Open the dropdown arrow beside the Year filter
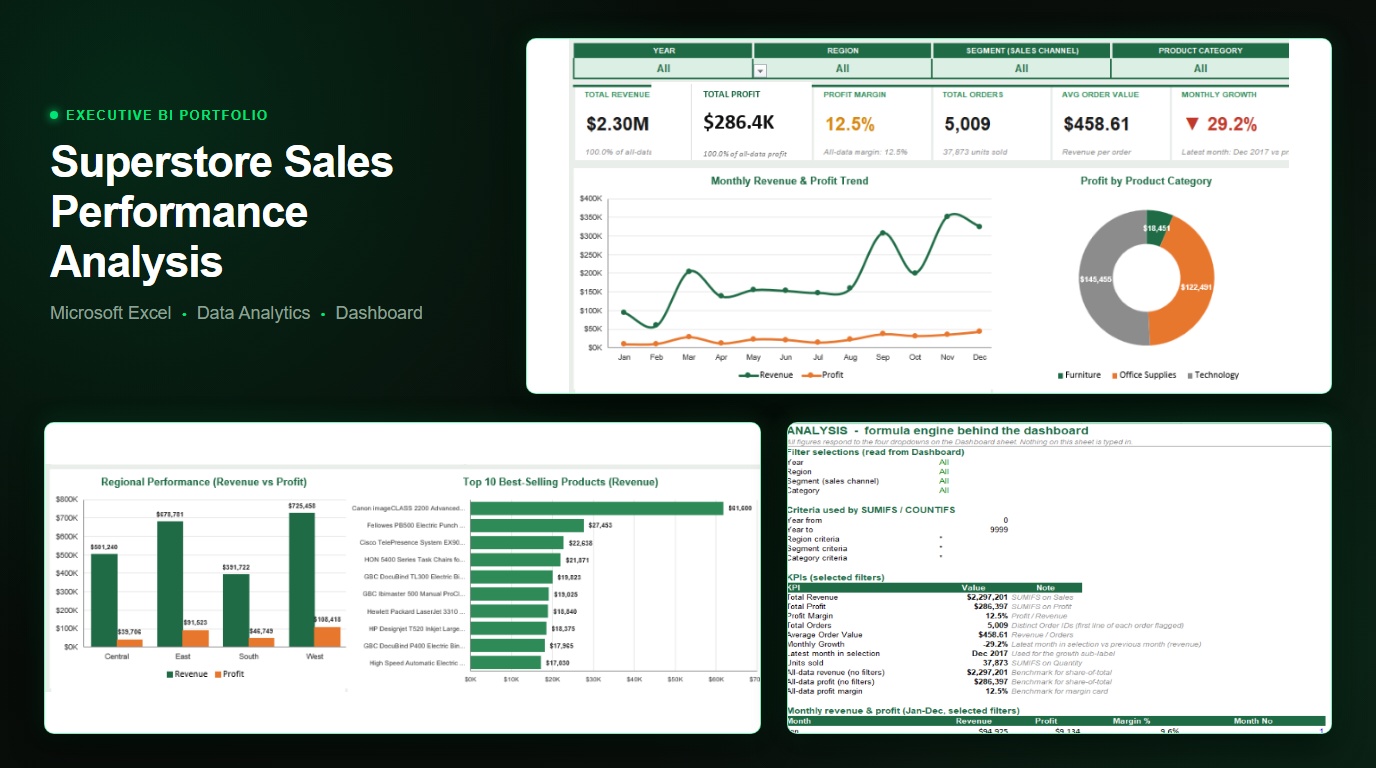 click(760, 70)
